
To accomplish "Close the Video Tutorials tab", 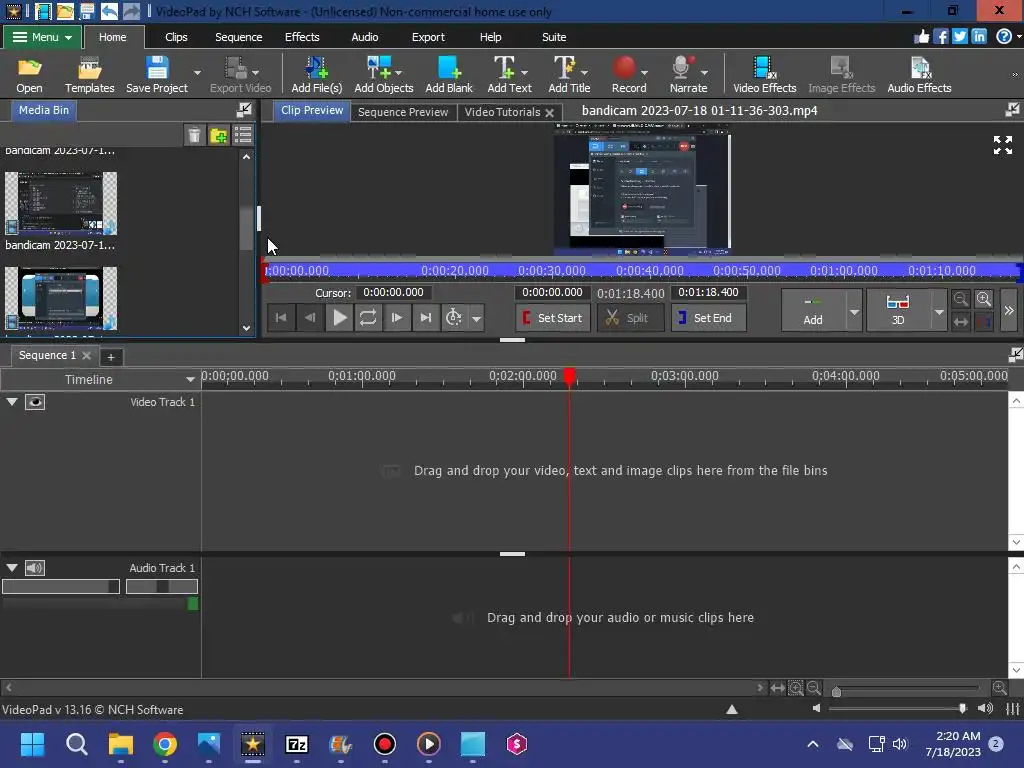I will coord(550,112).
